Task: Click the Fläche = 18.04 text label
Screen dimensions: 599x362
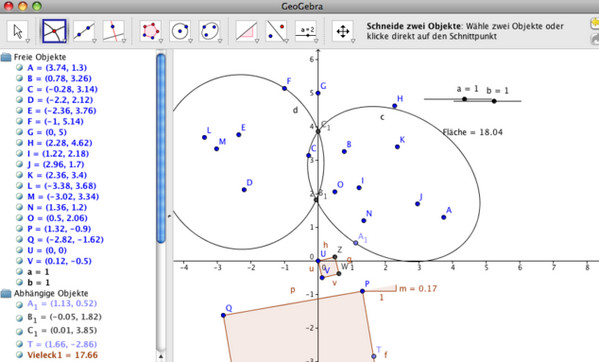Action: [x=473, y=132]
